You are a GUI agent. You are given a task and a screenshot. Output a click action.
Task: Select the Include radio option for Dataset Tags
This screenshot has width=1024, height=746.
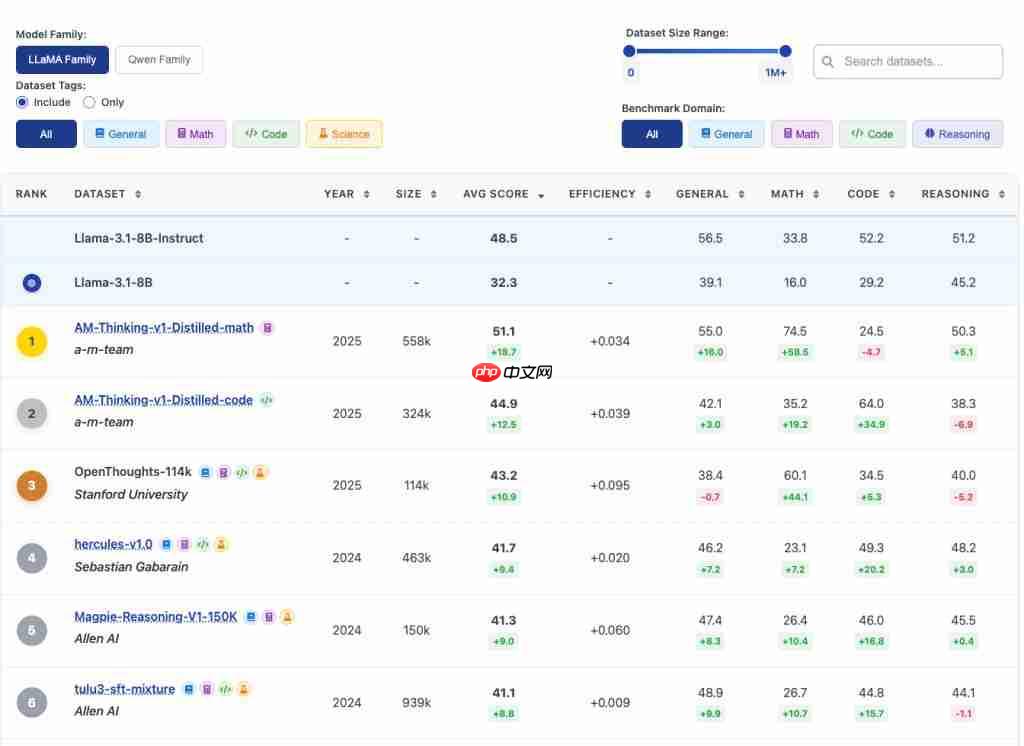point(22,102)
